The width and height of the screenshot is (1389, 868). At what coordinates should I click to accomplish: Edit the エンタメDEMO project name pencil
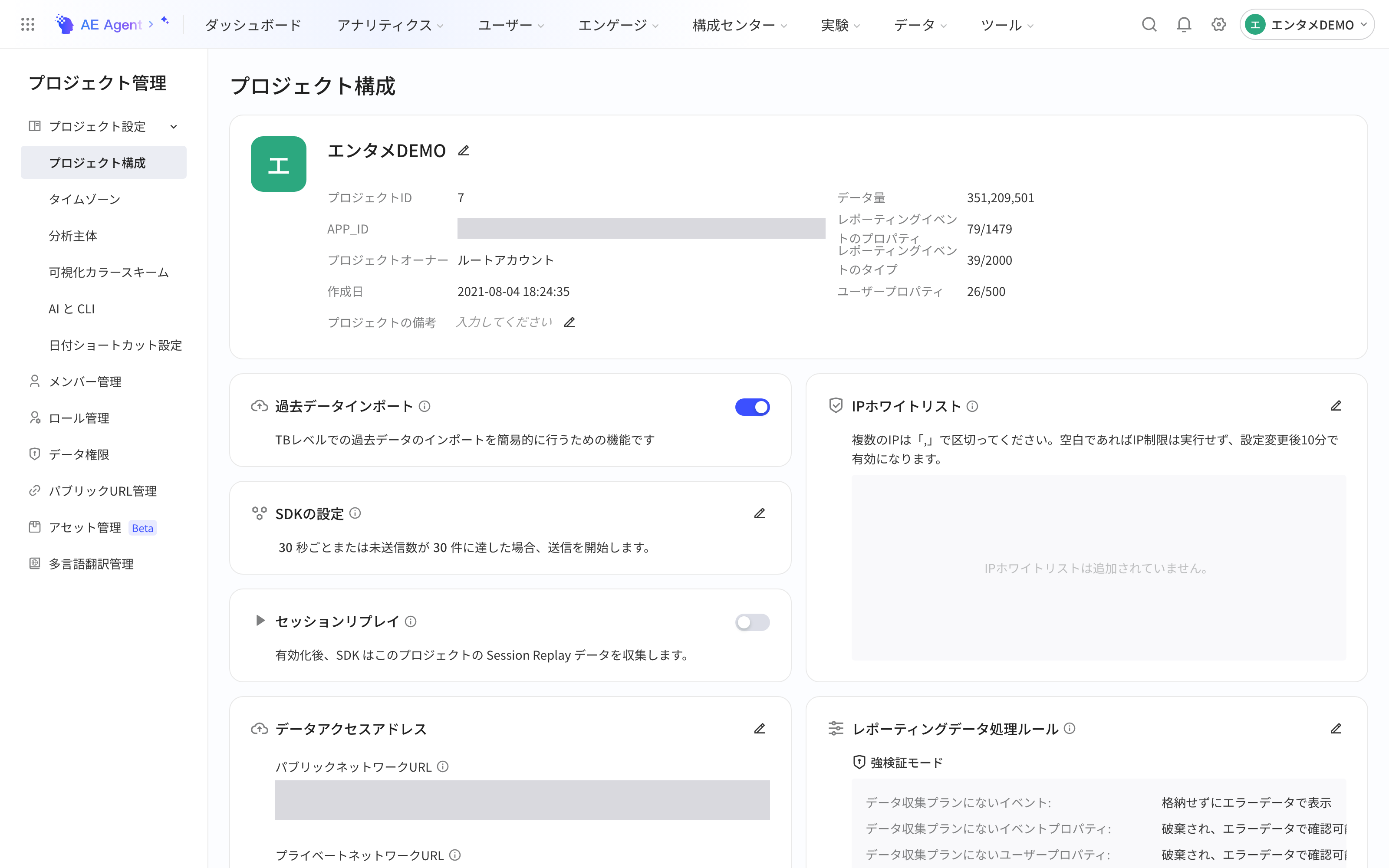(464, 151)
